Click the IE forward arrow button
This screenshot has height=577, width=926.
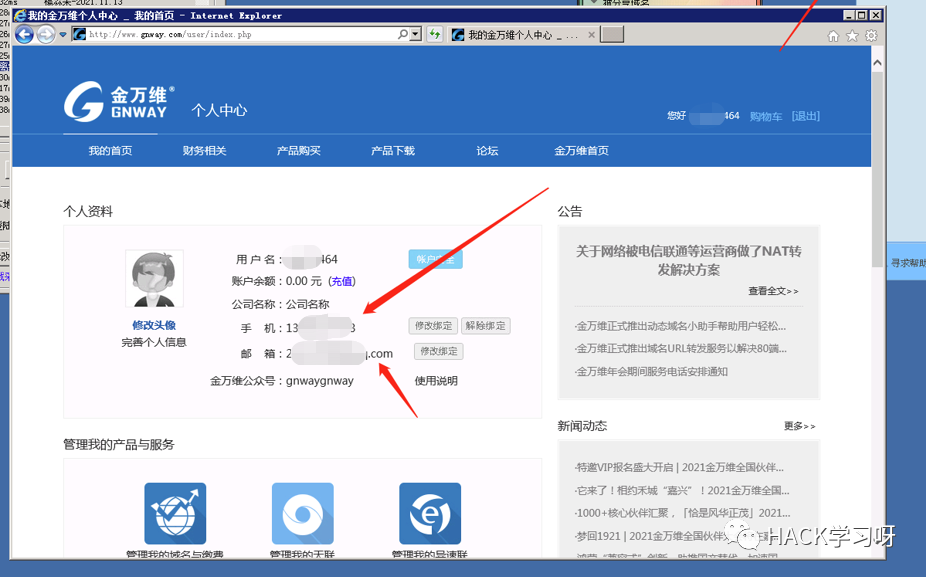[45, 35]
